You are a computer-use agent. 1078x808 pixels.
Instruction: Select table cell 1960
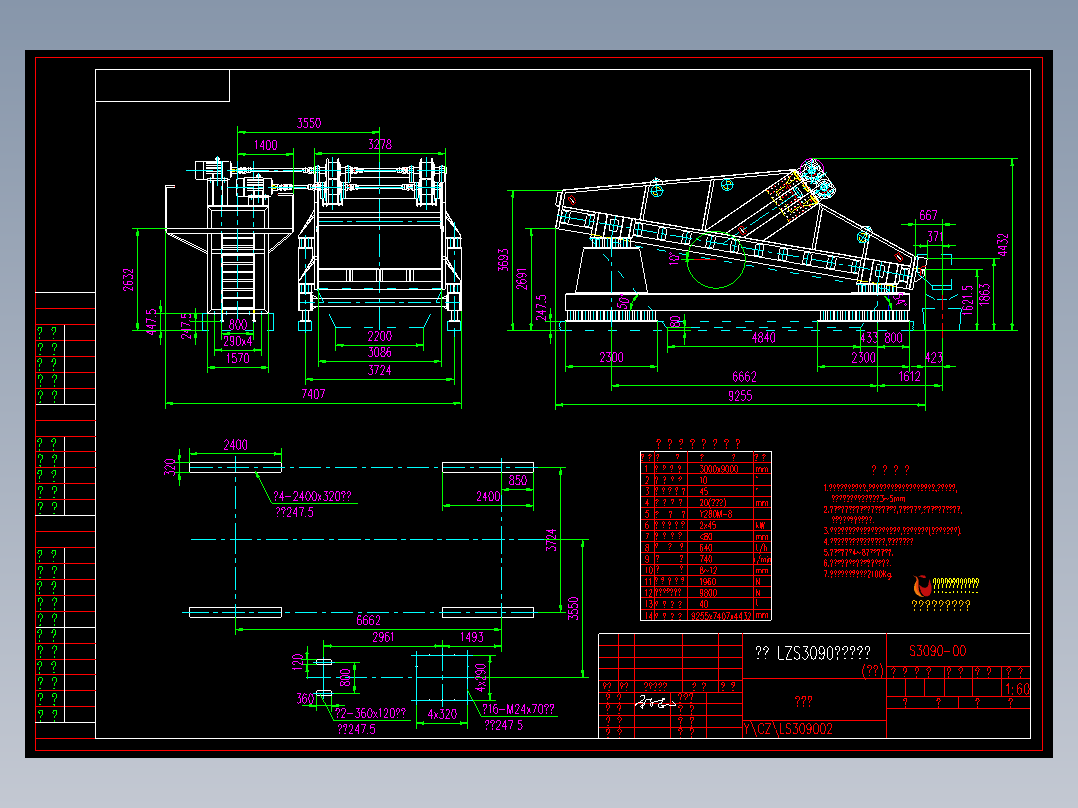coord(707,582)
